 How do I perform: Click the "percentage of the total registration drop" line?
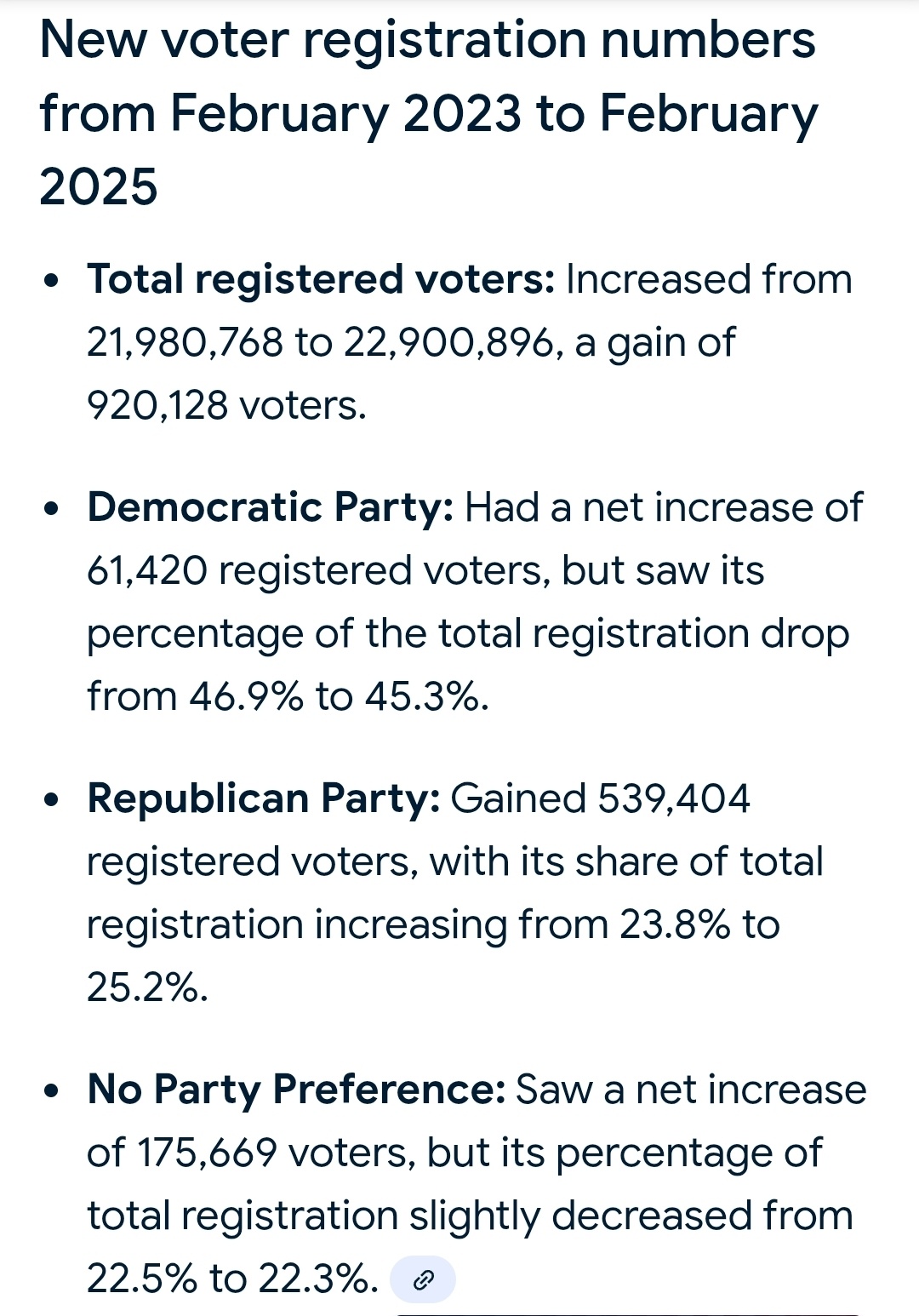point(468,634)
